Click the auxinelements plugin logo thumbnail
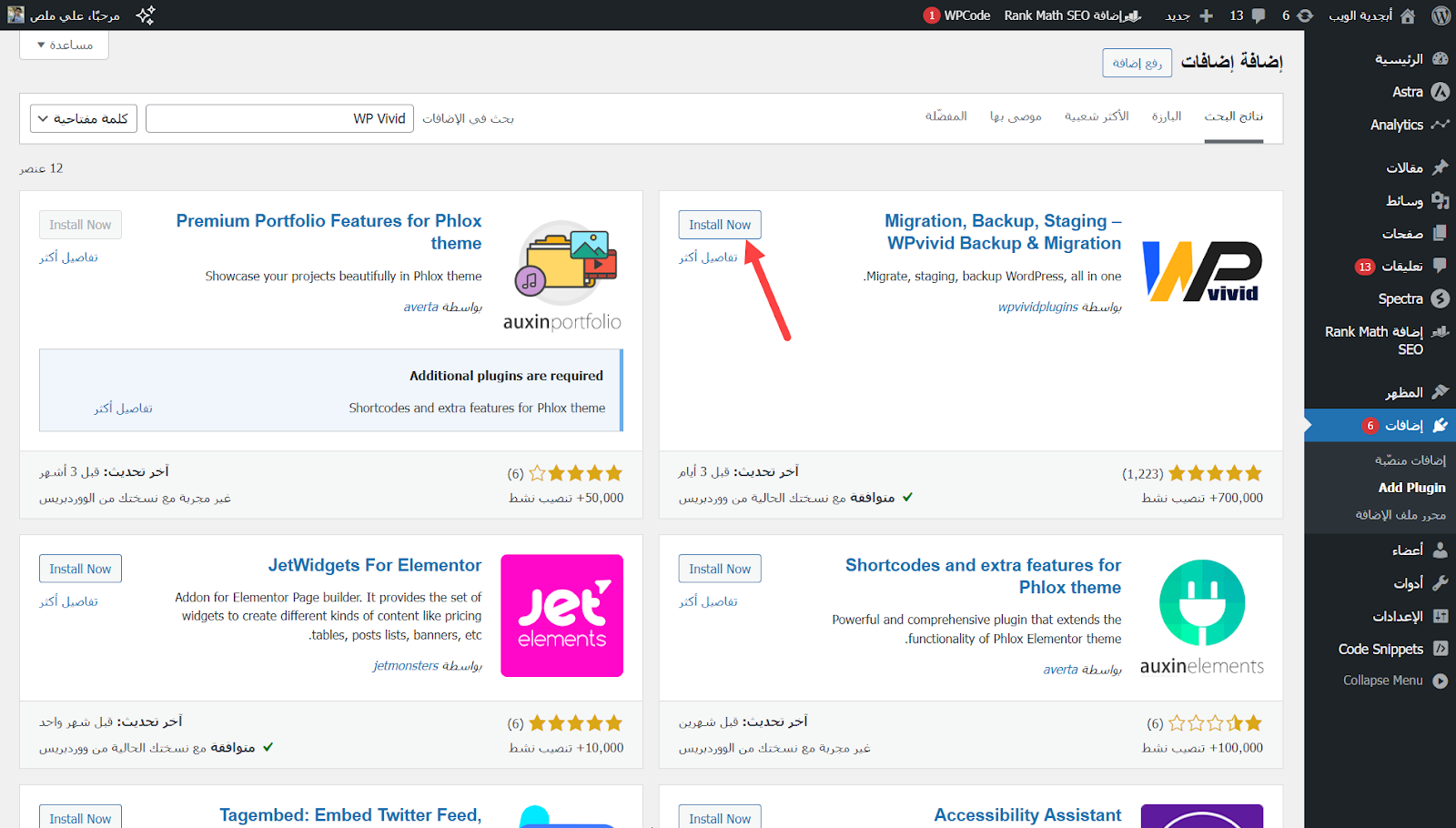 coord(1202,616)
